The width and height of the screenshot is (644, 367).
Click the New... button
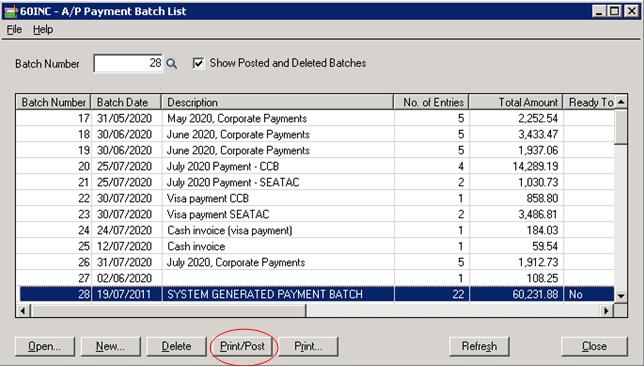110,346
